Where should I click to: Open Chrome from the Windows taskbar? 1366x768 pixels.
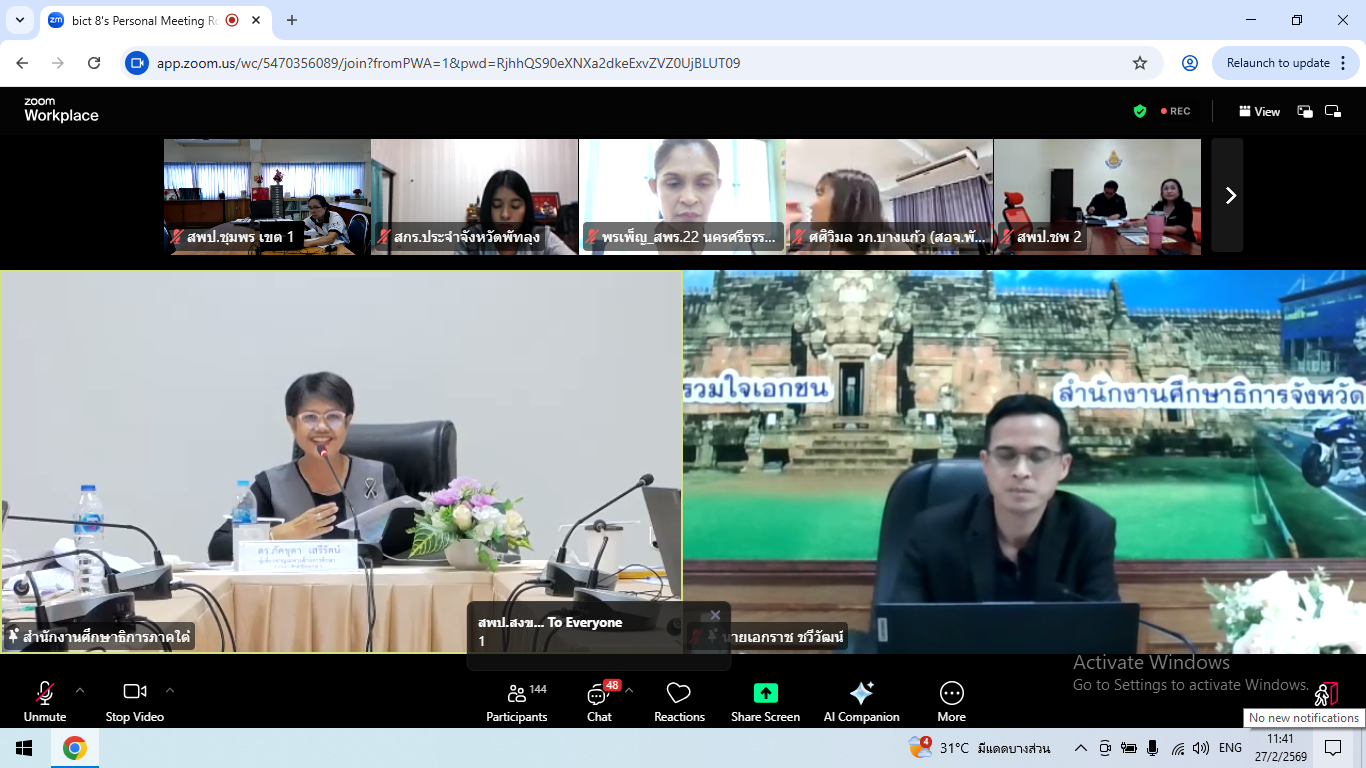point(74,748)
